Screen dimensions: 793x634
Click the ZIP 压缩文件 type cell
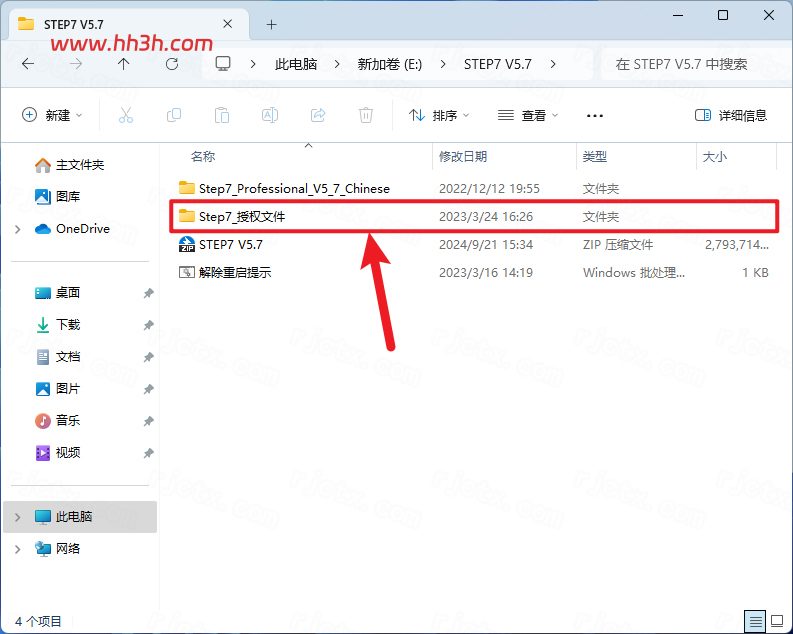[x=618, y=245]
